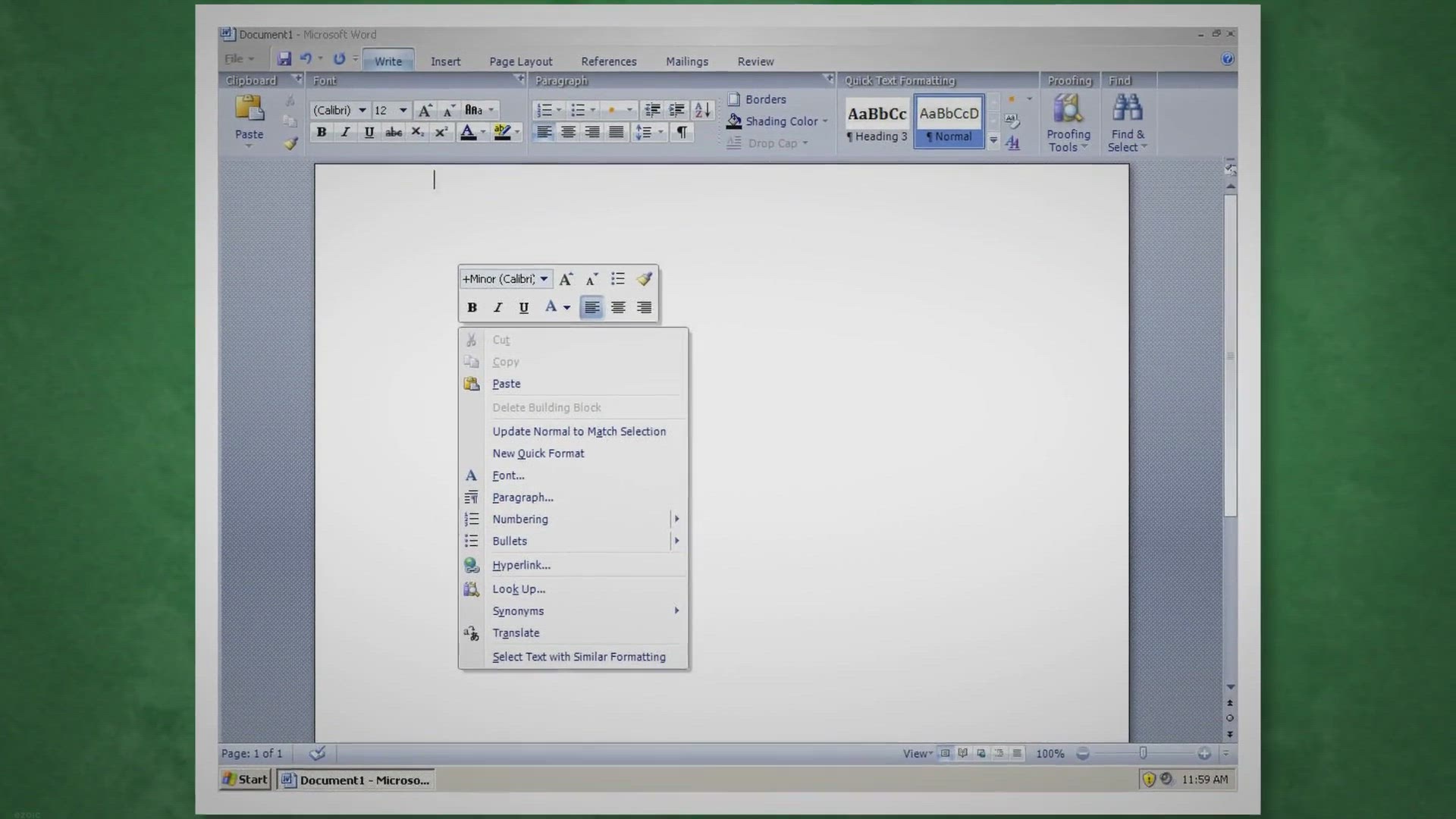Click Format Painter brush in mini toolbar

click(x=644, y=279)
